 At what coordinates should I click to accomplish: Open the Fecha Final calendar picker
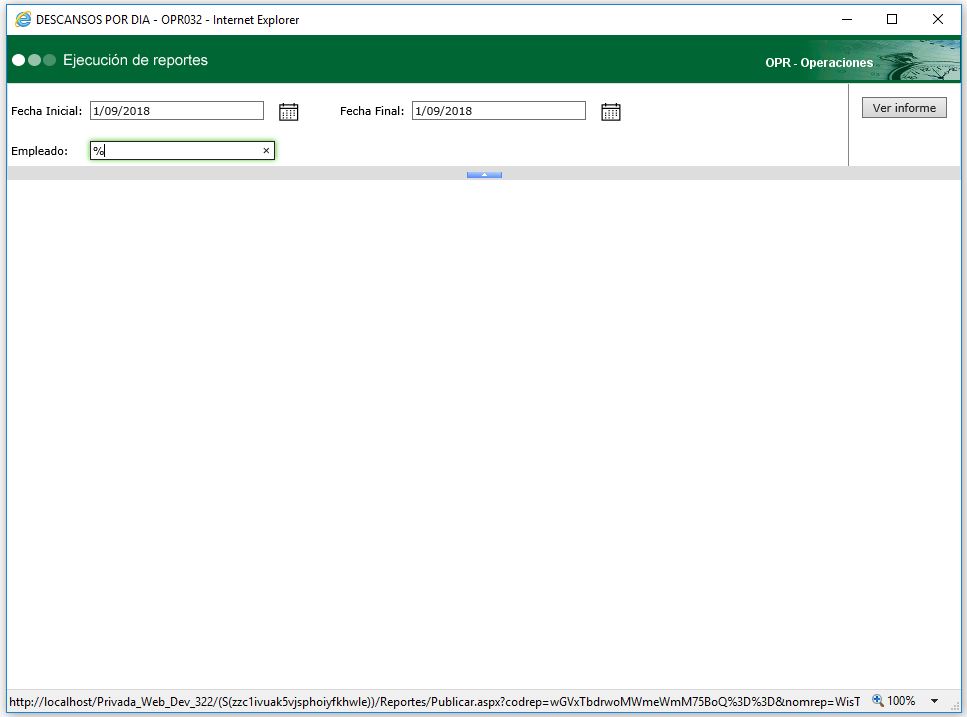[x=611, y=112]
